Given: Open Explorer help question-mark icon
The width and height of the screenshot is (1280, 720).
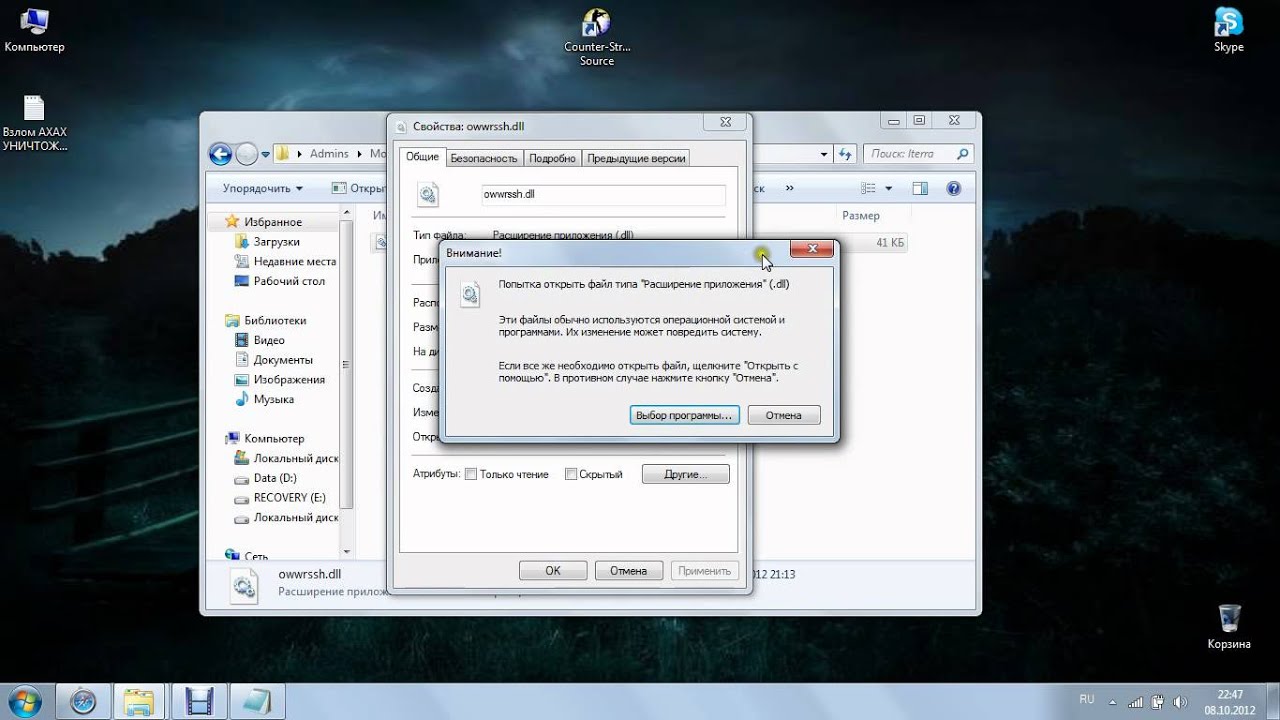Looking at the screenshot, I should click(953, 188).
